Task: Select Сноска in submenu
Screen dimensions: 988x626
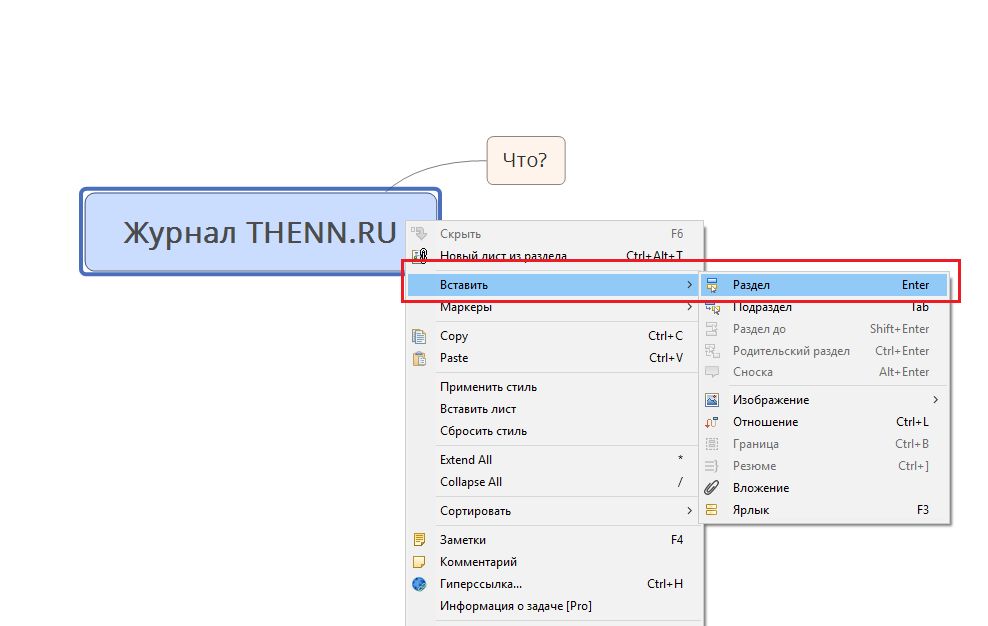Action: tap(824, 372)
